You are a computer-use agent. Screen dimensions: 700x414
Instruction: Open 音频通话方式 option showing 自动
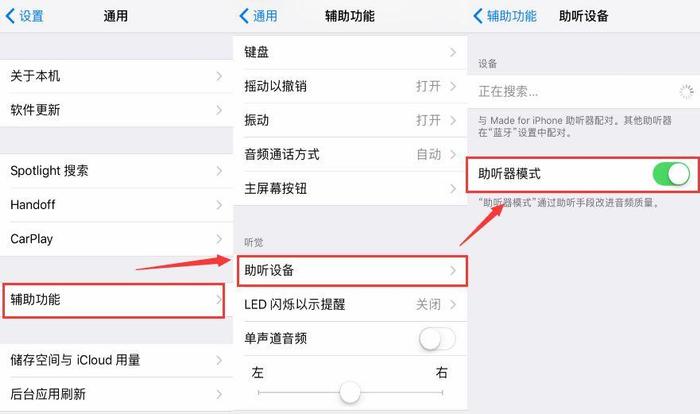click(350, 155)
